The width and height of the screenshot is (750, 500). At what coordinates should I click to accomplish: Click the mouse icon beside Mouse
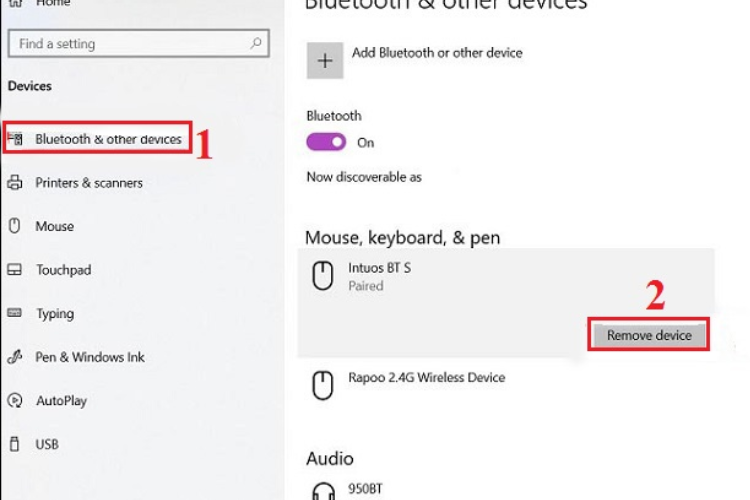pos(15,226)
